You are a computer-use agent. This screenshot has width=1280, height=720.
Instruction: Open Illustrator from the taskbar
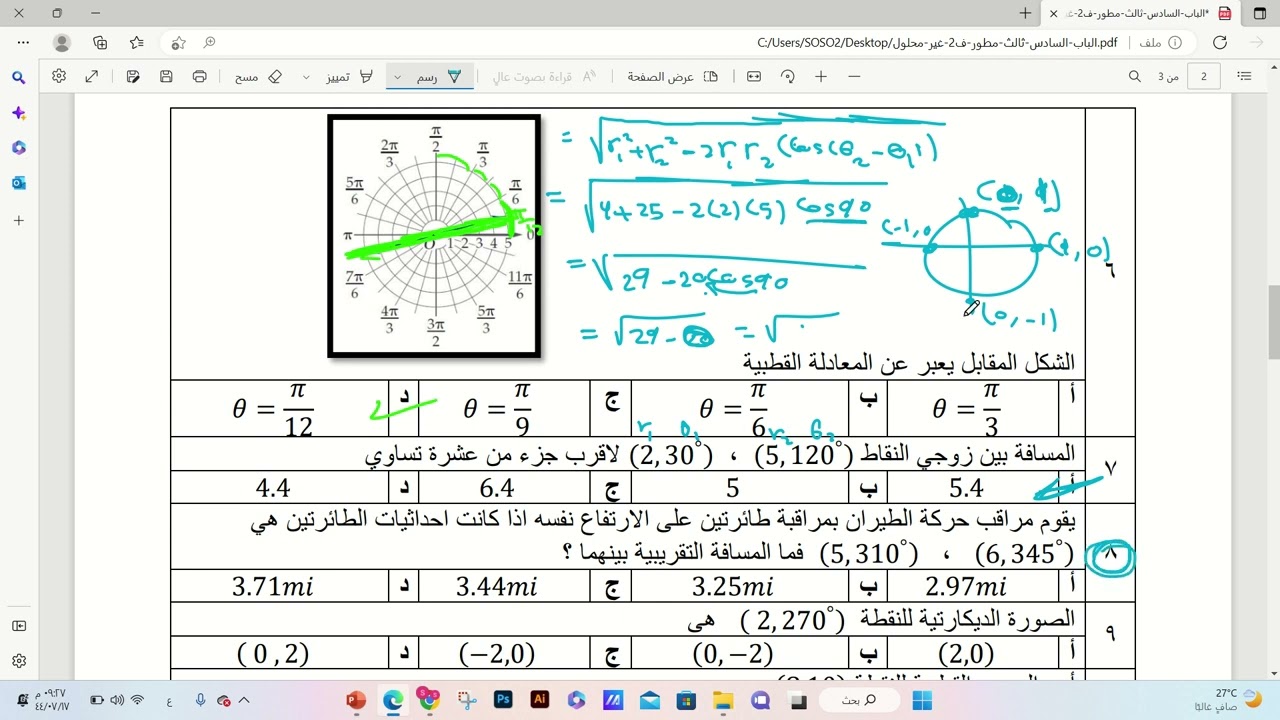click(x=539, y=700)
